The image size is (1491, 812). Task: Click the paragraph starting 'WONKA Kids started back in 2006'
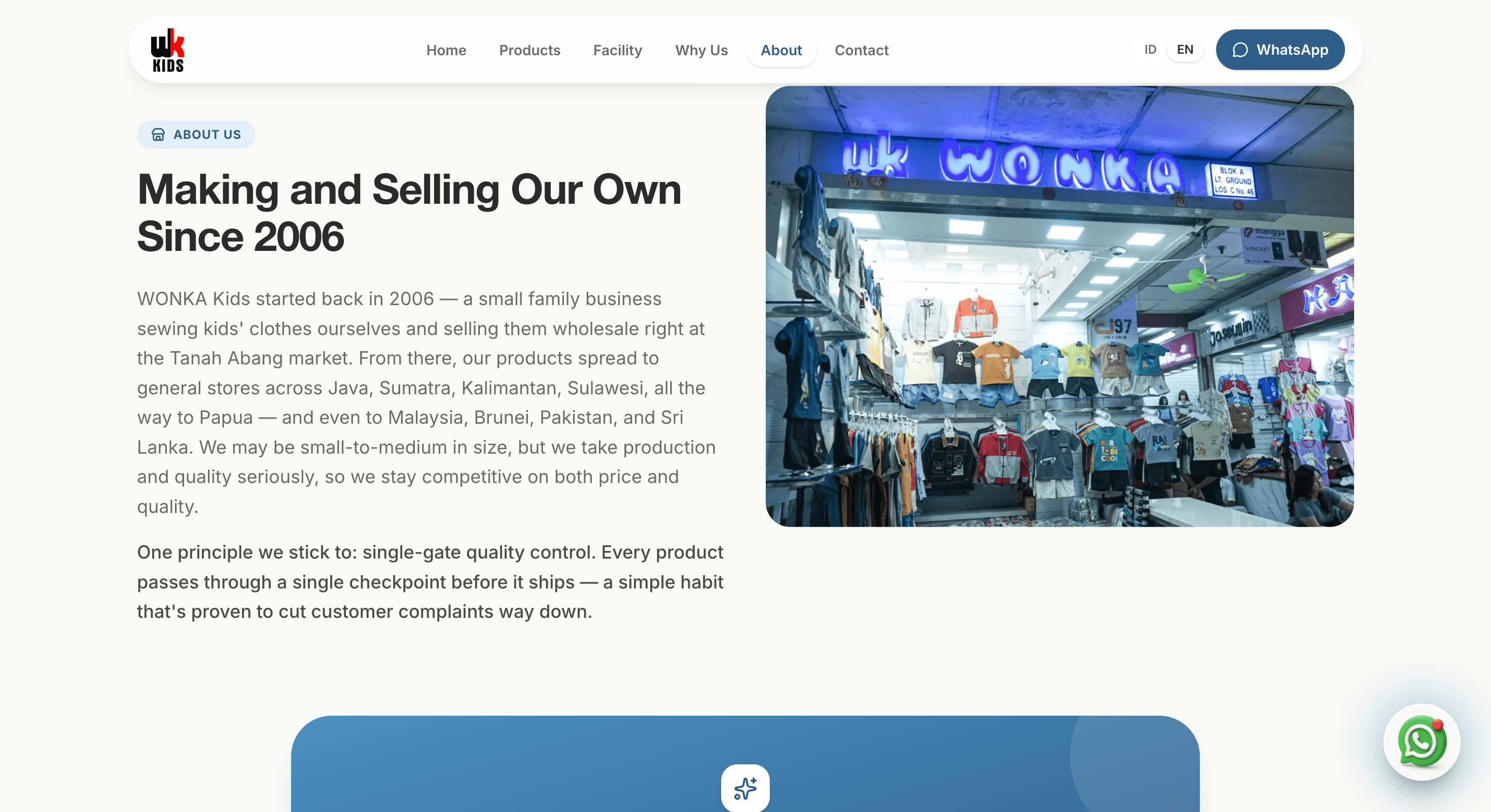(427, 402)
